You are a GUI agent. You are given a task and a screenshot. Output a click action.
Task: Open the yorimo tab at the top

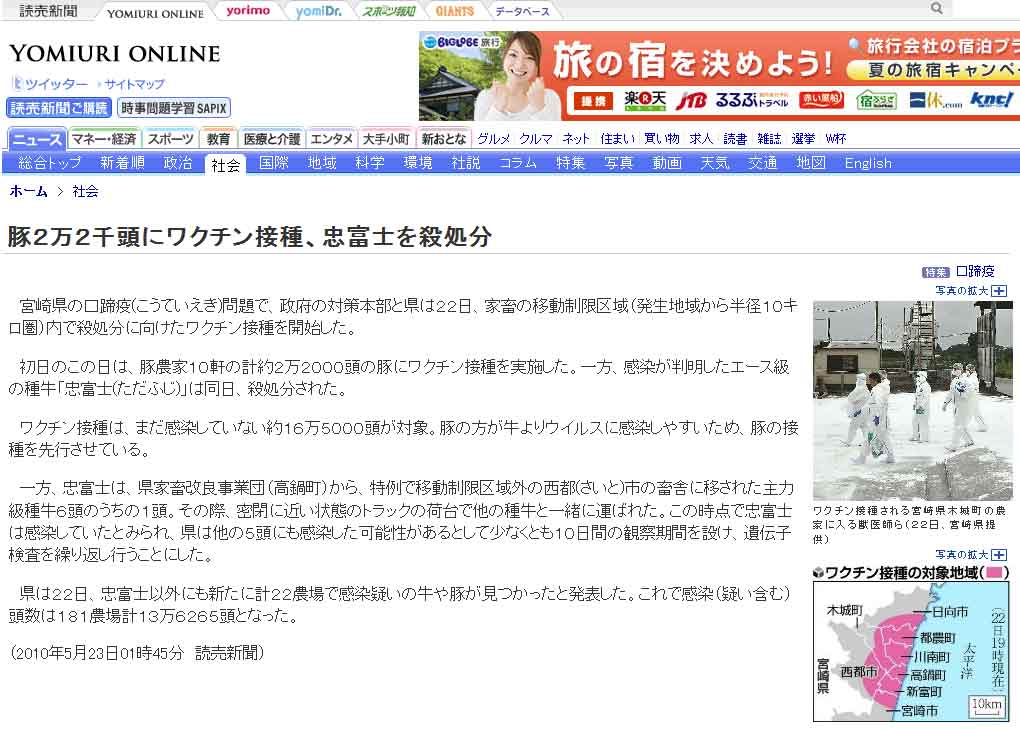point(247,11)
